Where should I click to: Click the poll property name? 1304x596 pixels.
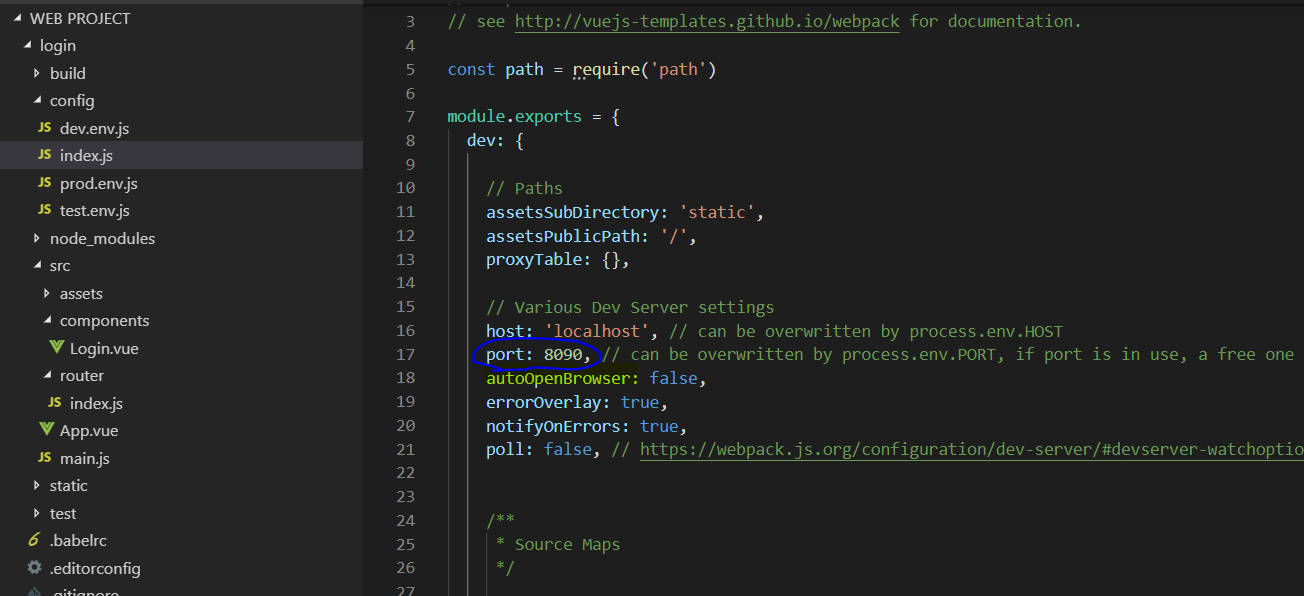point(505,449)
